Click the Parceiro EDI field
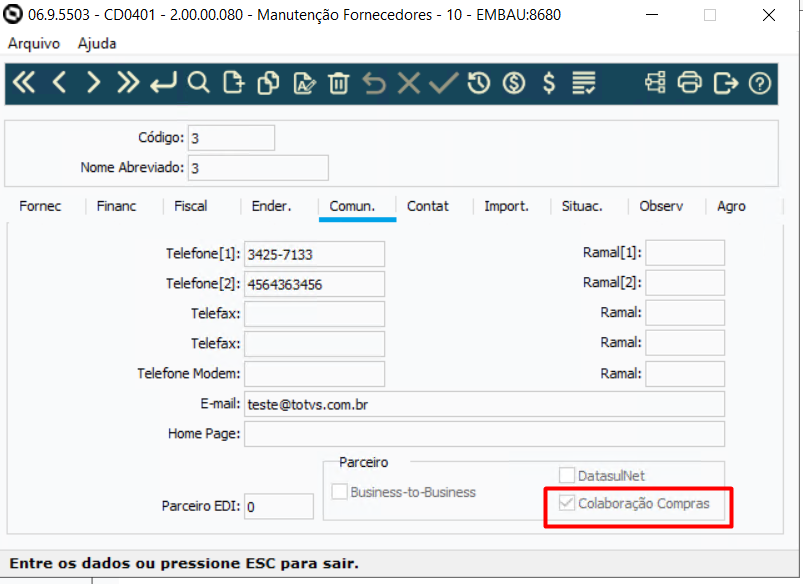This screenshot has height=584, width=803. [279, 506]
